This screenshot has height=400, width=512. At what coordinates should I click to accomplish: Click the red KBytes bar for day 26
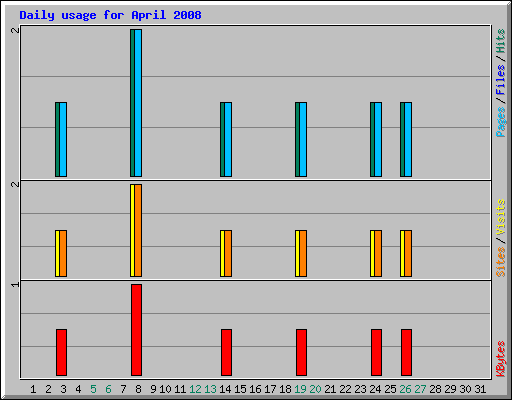tap(407, 352)
